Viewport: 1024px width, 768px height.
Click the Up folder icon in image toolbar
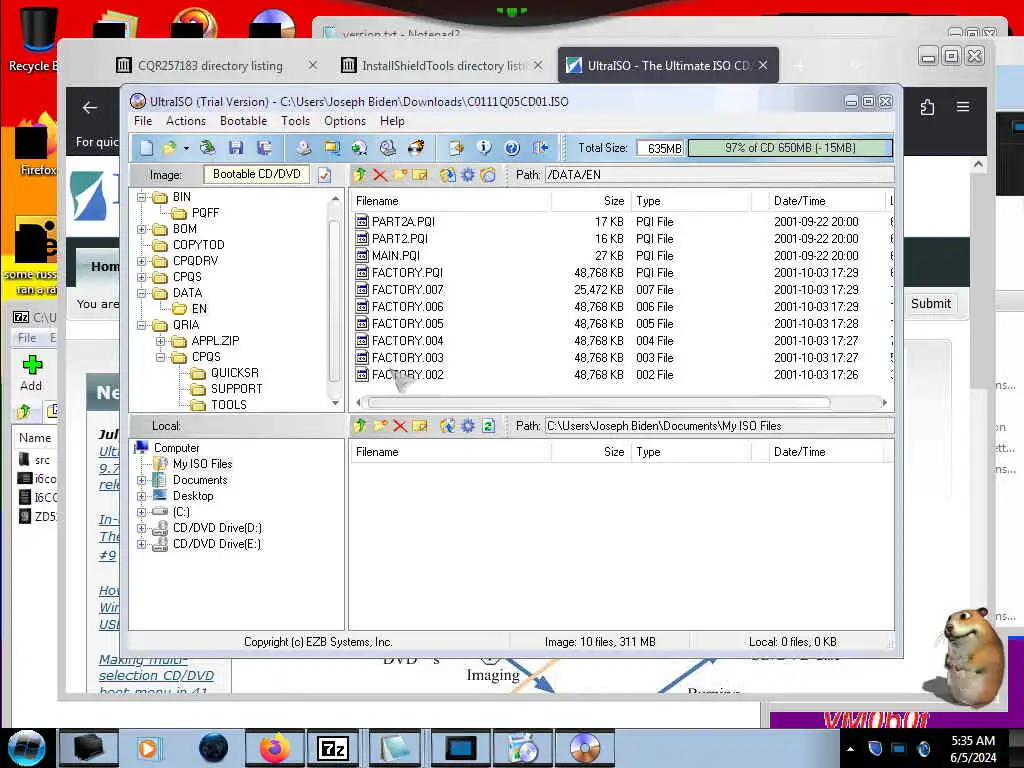pos(360,175)
